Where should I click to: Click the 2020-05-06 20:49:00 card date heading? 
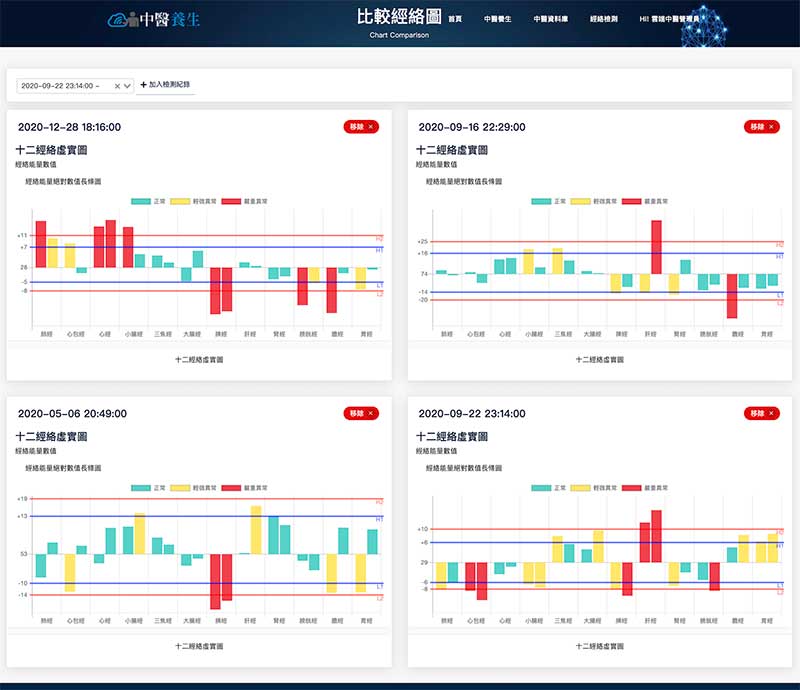(x=72, y=414)
